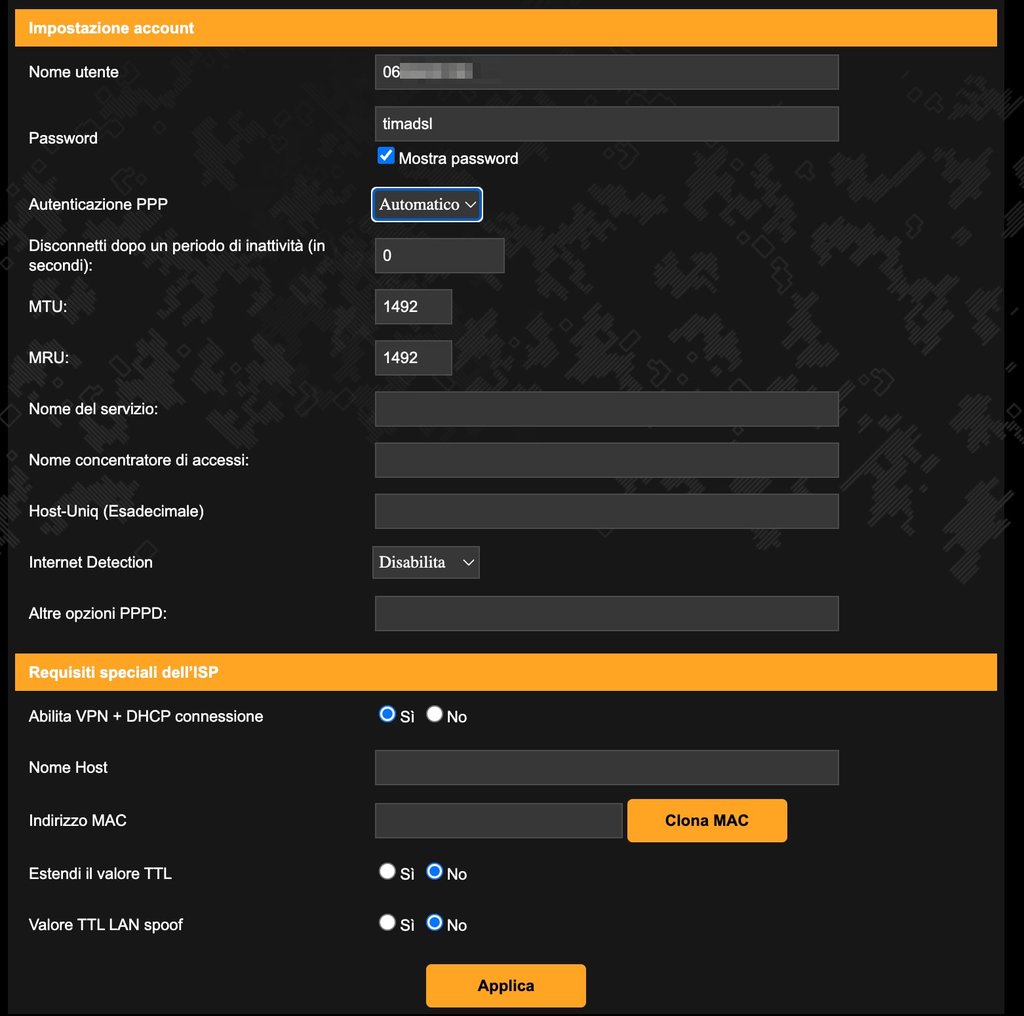Click the Indirizzo MAC input field
The height and width of the screenshot is (1016, 1024).
(x=498, y=821)
